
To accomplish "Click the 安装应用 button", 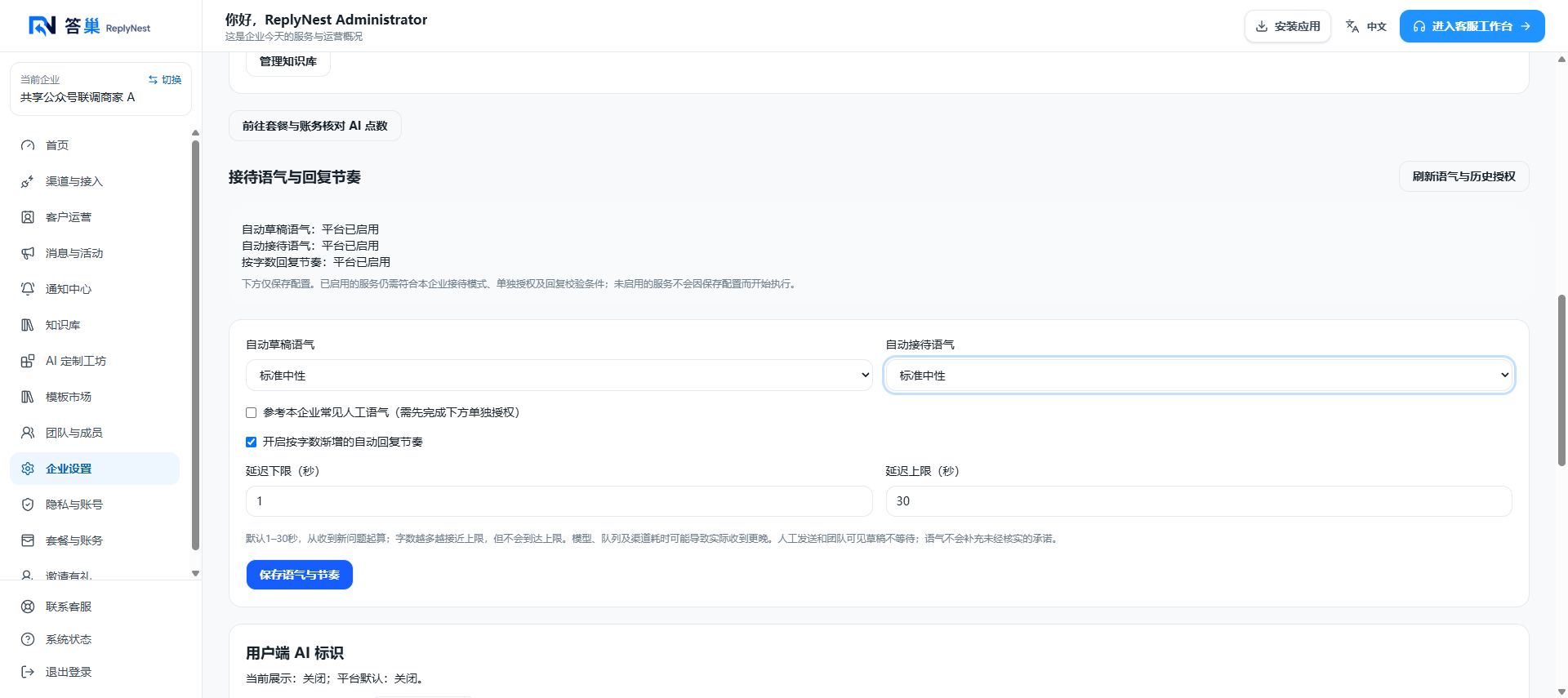I will tap(1288, 26).
